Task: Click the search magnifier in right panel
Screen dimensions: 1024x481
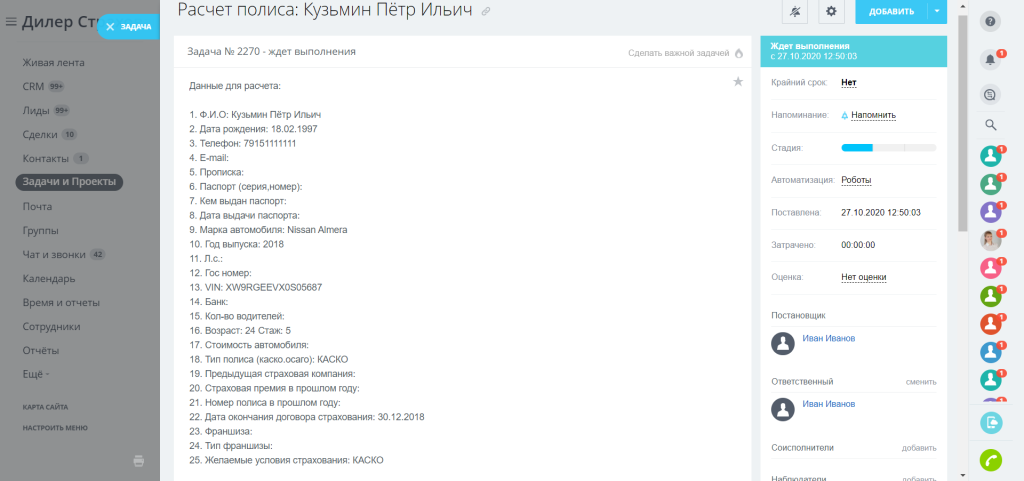Action: (x=991, y=125)
